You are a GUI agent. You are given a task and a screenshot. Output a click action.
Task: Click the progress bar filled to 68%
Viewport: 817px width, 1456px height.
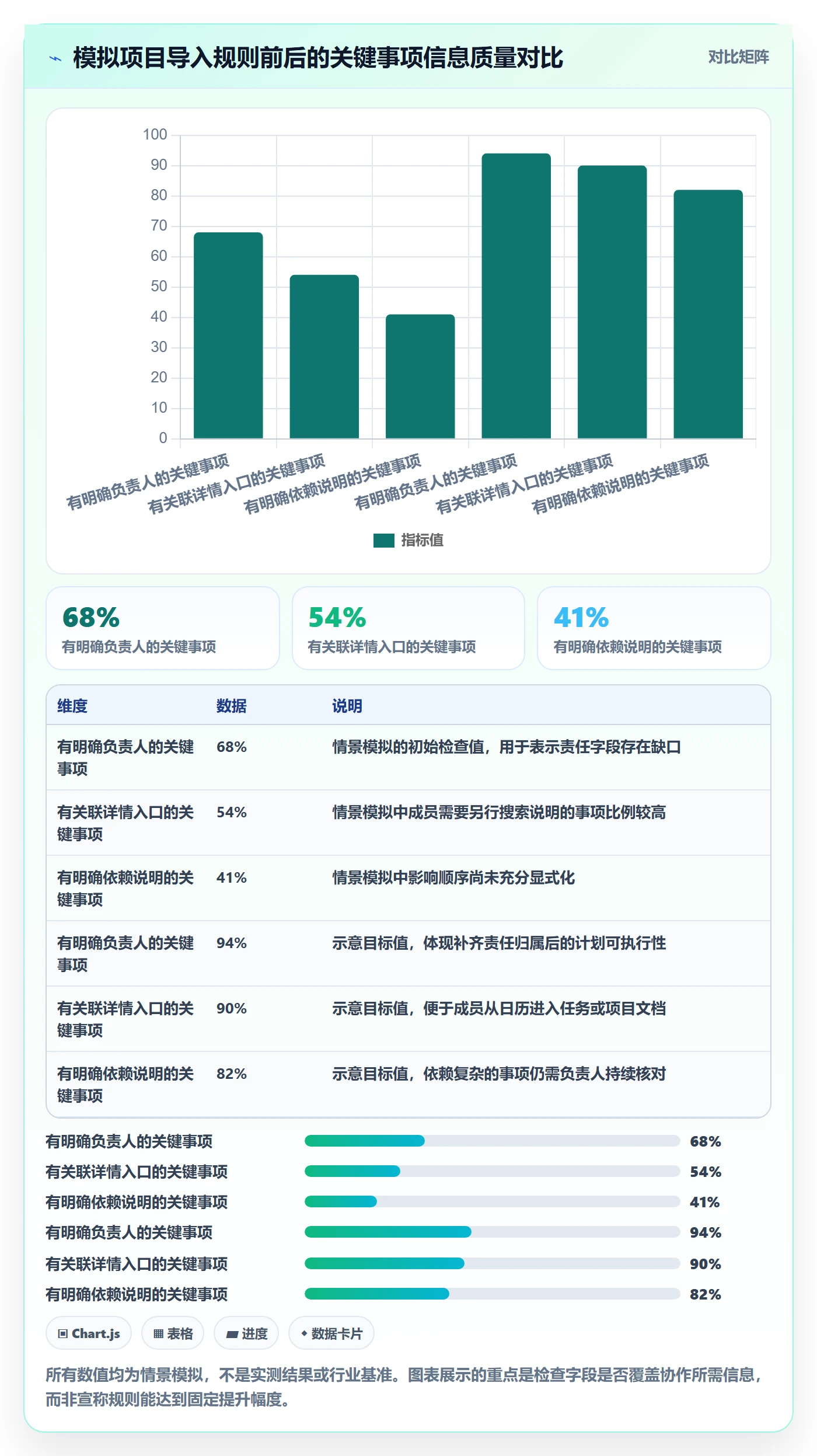[492, 1141]
